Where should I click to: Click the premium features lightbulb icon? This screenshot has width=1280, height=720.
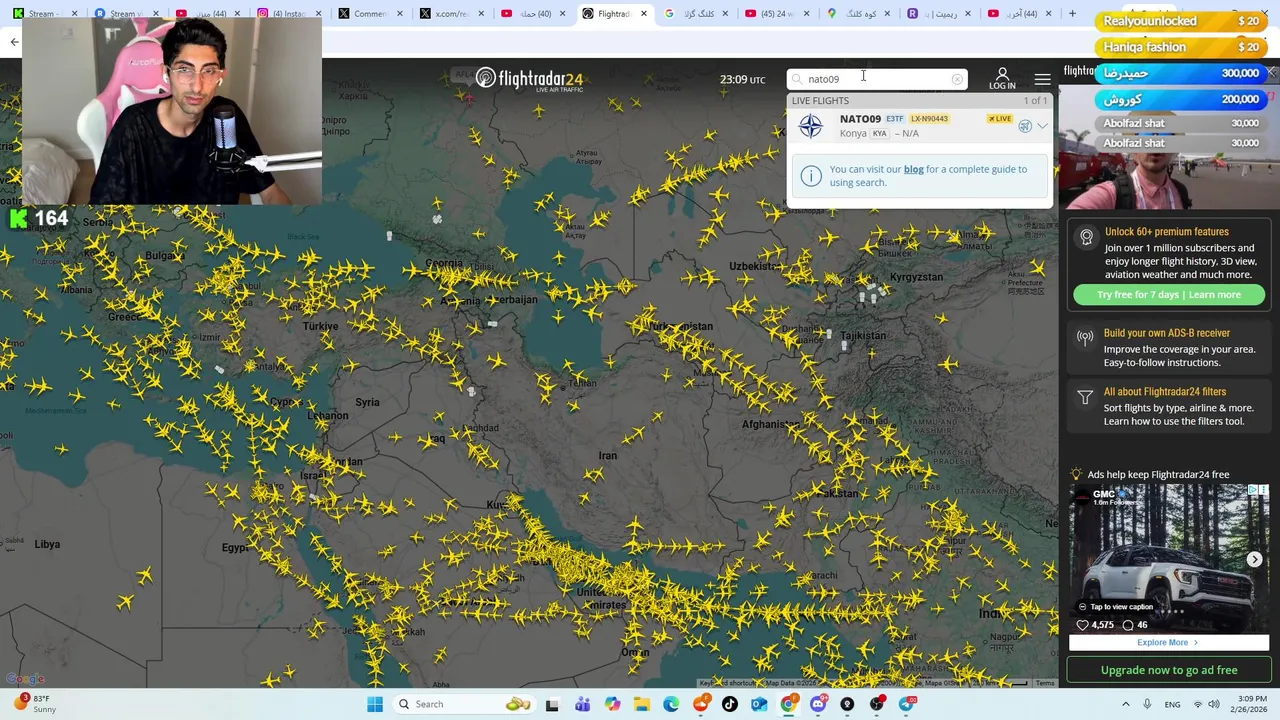1087,237
